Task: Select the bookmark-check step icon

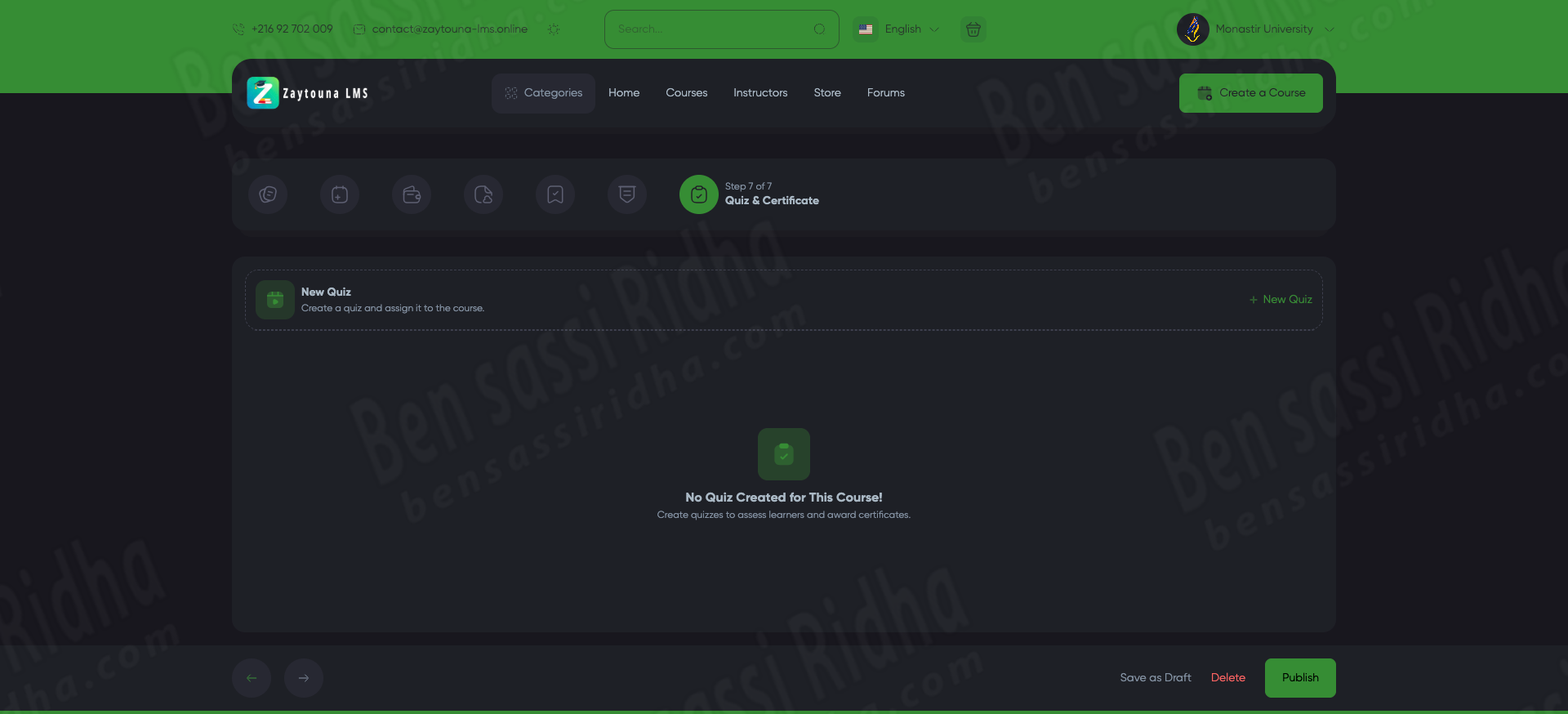Action: 555,194
